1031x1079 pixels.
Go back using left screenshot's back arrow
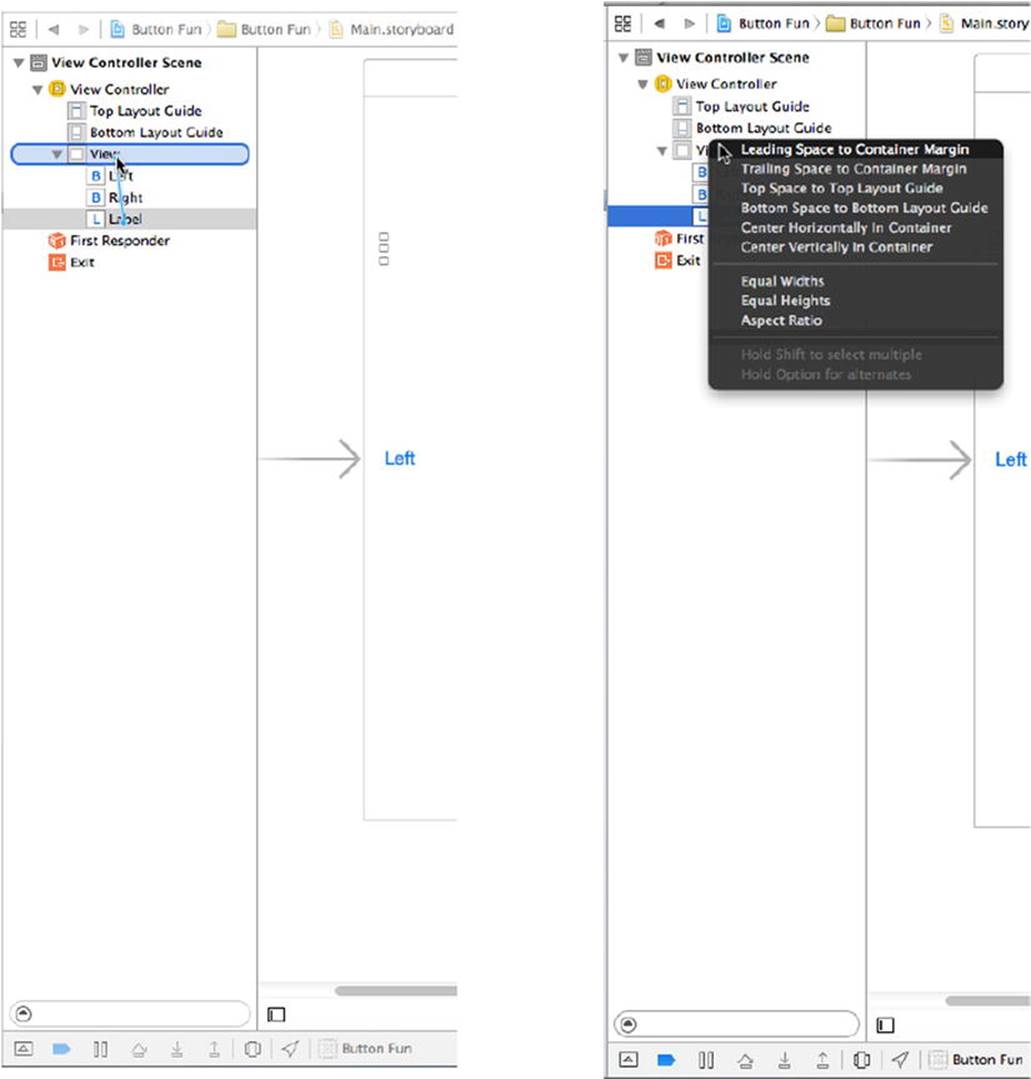pos(54,30)
